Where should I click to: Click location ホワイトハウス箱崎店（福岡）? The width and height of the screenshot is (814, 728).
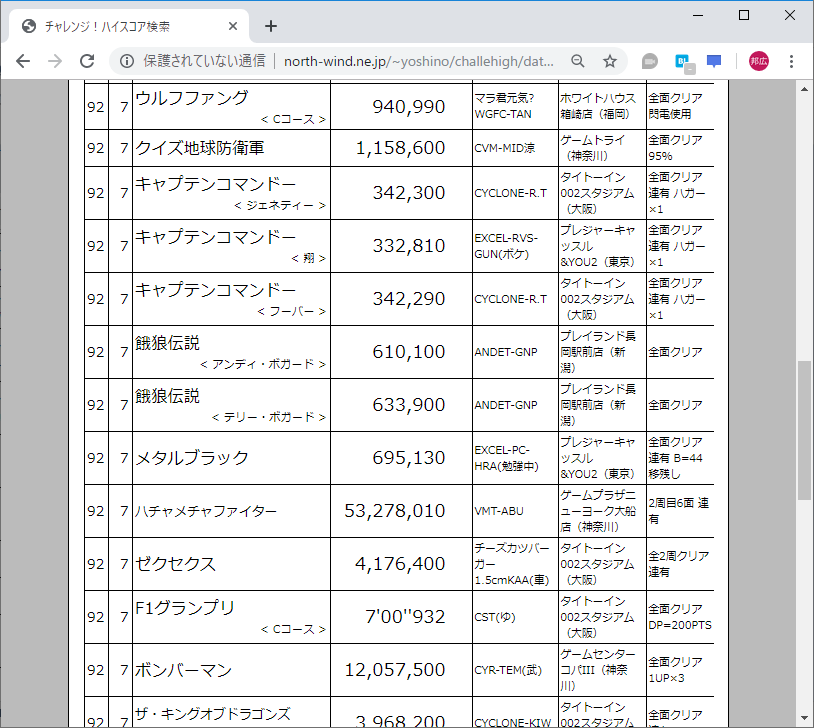tap(598, 106)
